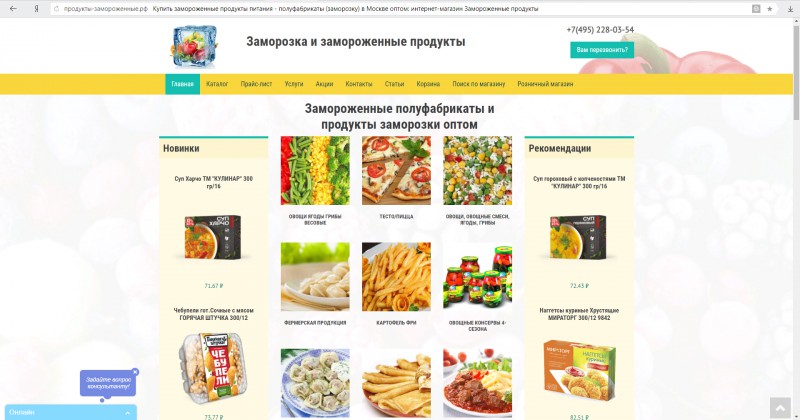Open the Картофель фри category image
The image size is (800, 420).
(x=396, y=277)
